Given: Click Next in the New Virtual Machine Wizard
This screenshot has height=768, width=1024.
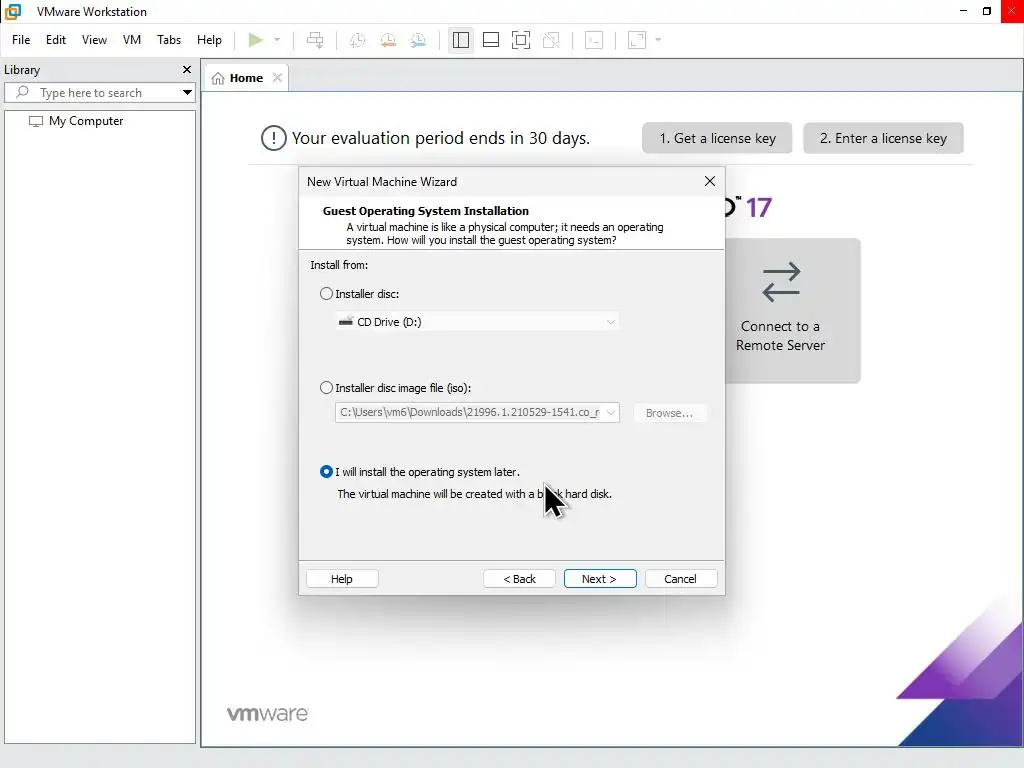Looking at the screenshot, I should 600,579.
